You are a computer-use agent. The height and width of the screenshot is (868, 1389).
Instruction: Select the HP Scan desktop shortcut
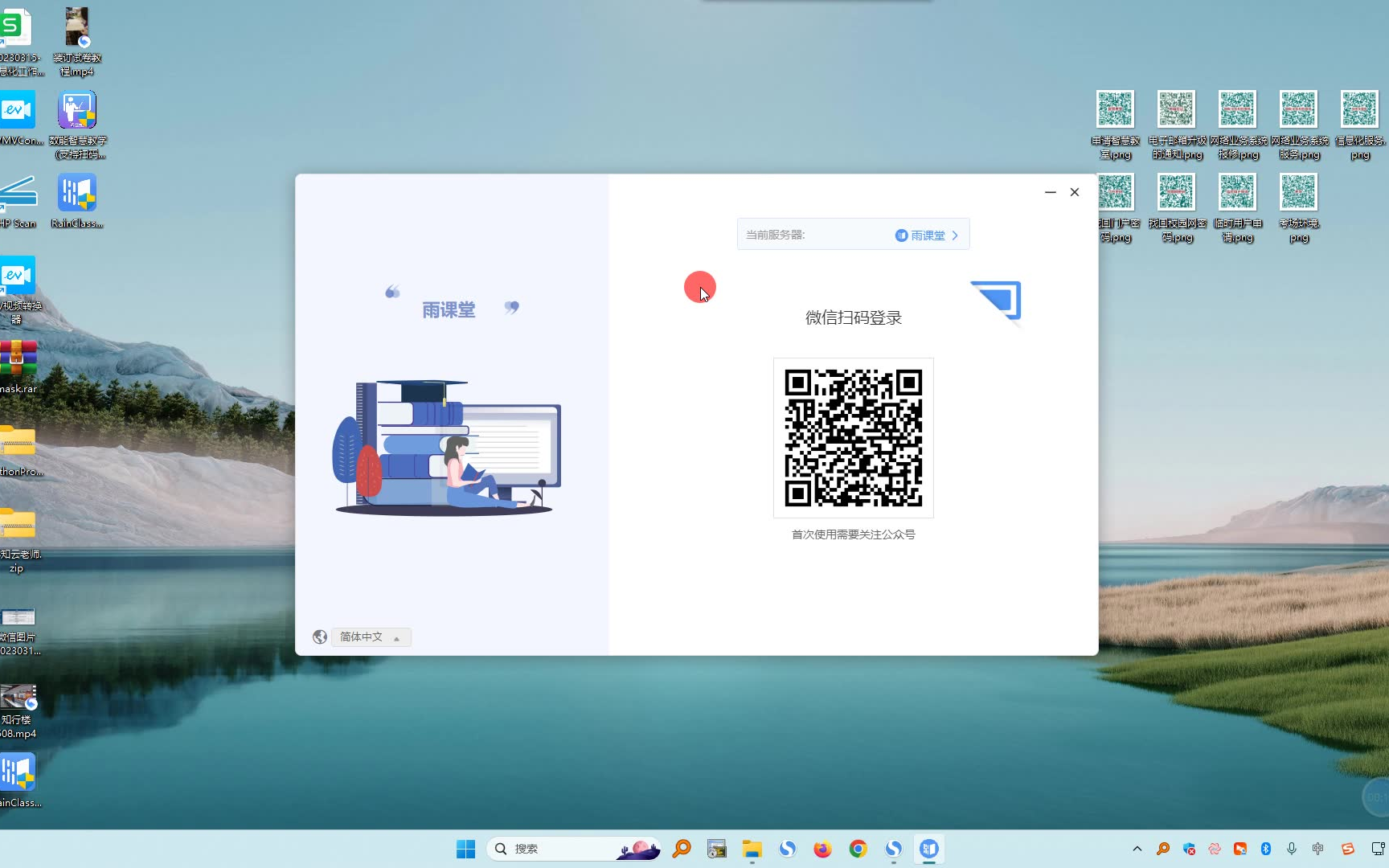(x=18, y=201)
